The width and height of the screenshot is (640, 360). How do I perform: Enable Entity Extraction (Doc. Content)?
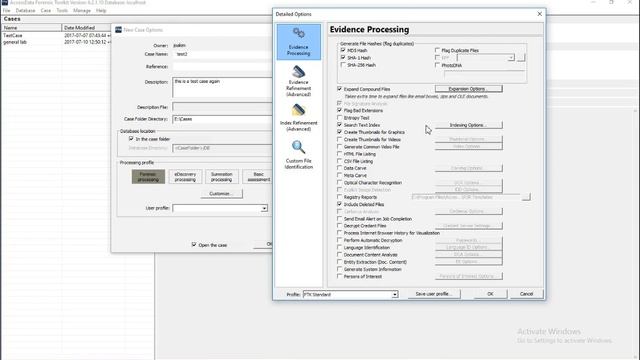coord(340,262)
